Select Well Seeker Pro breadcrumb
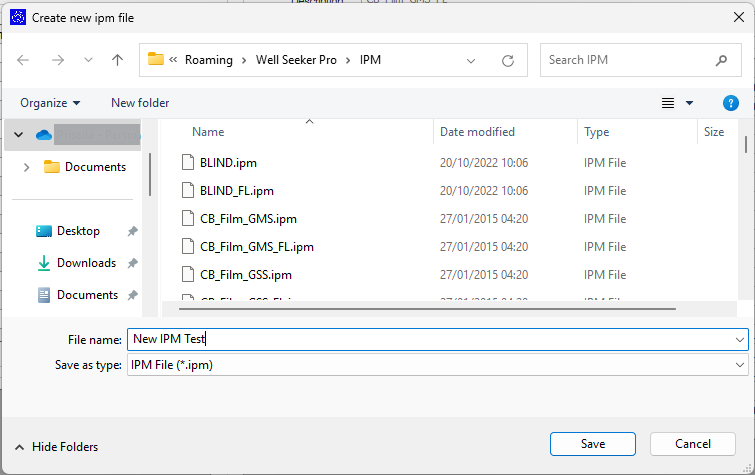 (x=296, y=60)
